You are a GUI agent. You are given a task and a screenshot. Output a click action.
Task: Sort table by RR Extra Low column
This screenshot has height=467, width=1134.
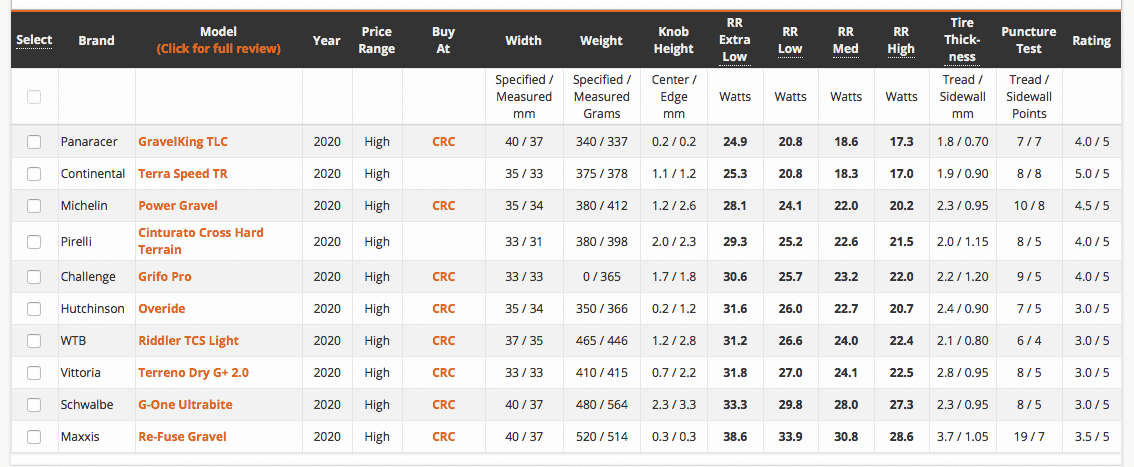(734, 39)
